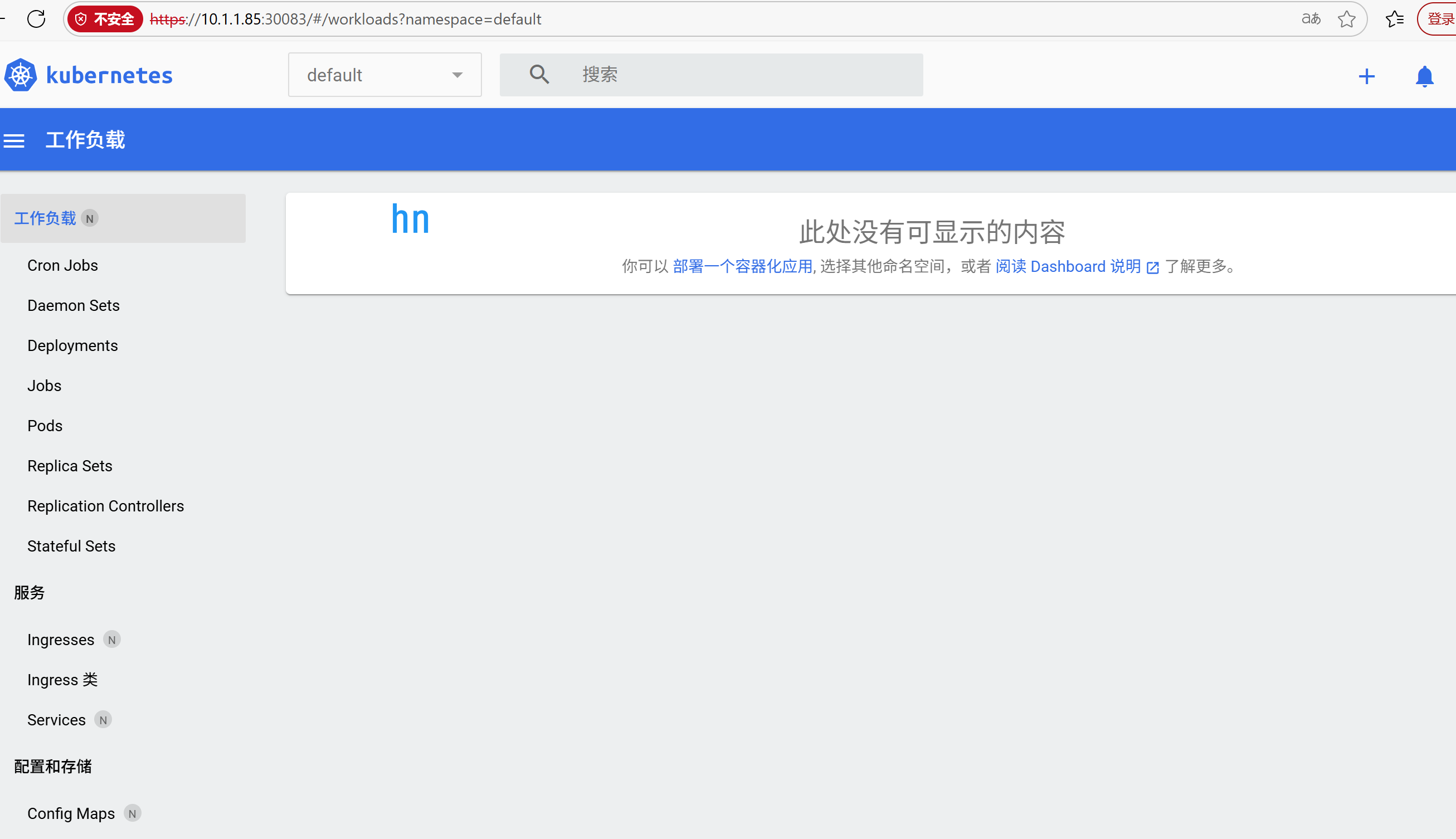
Task: Open Deployments in the sidebar
Action: pyautogui.click(x=72, y=345)
